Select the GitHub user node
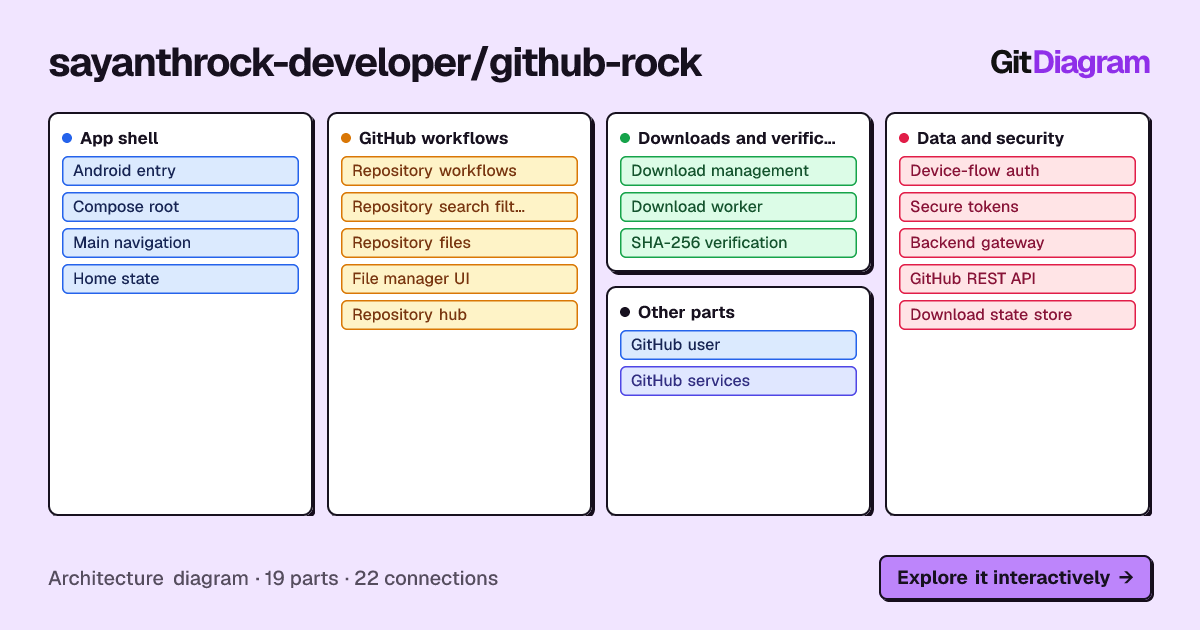 pyautogui.click(x=738, y=345)
